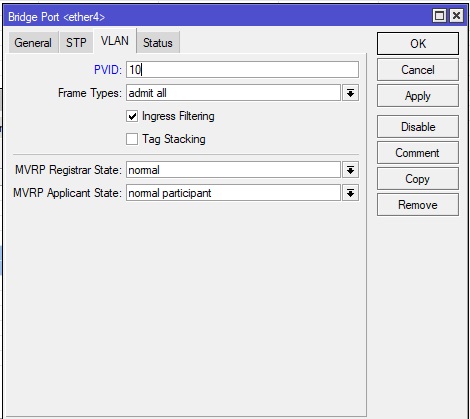
Task: Click the MVRP Applicant State field
Action: click(x=233, y=193)
